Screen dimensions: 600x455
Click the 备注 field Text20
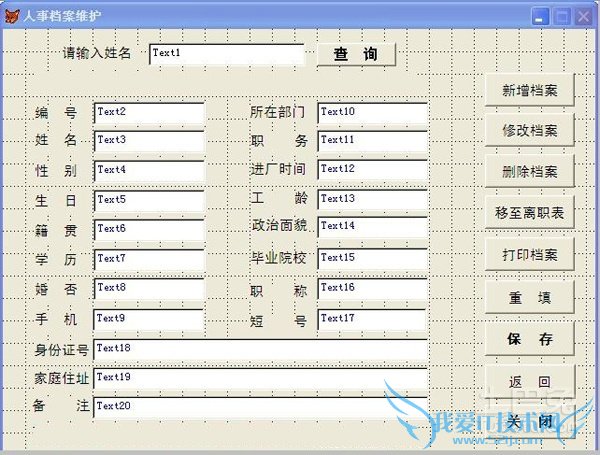pos(260,407)
